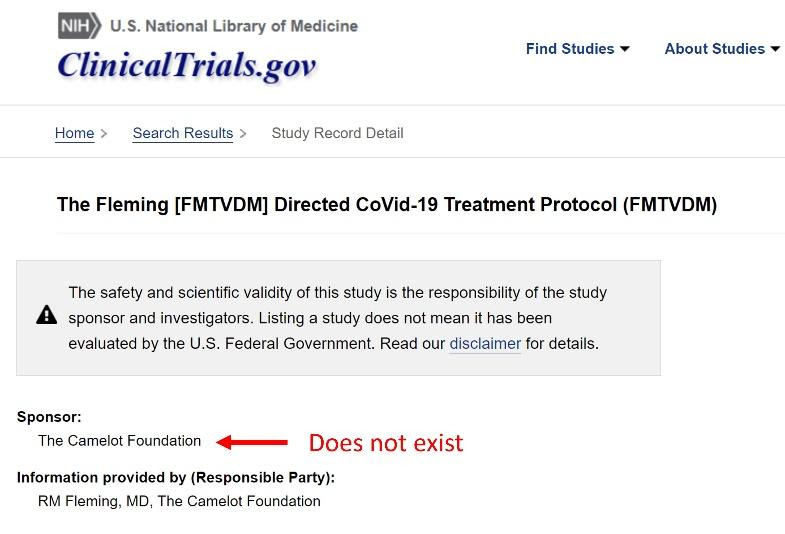Open the Find Studies menu
The height and width of the screenshot is (534, 785).
[570, 49]
